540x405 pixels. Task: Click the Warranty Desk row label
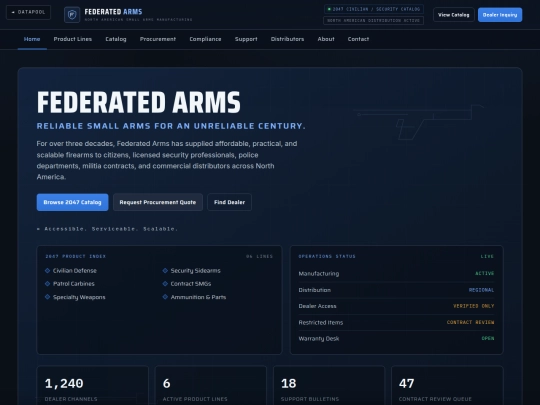click(319, 339)
